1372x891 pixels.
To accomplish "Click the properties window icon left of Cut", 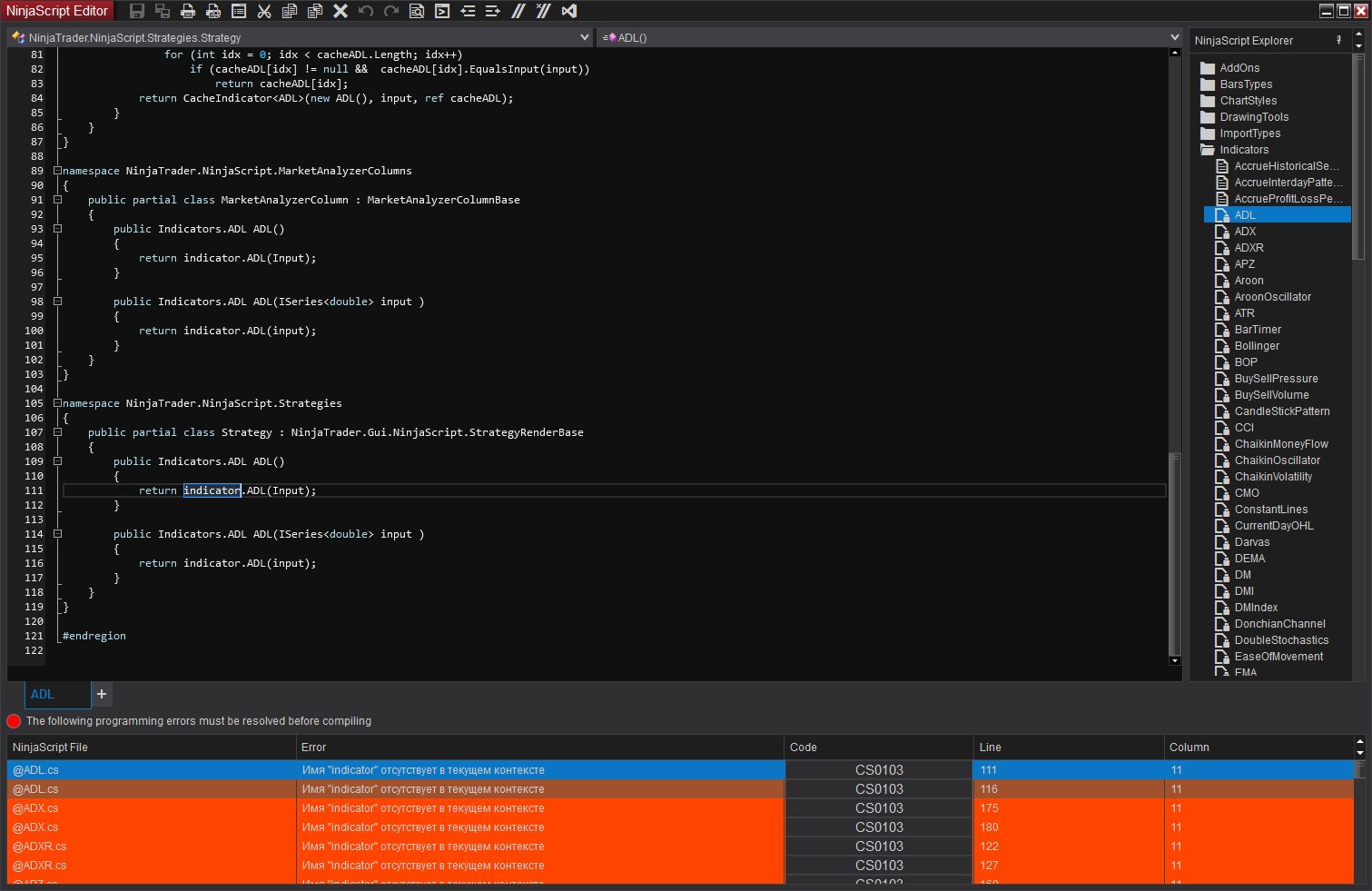I will click(239, 11).
